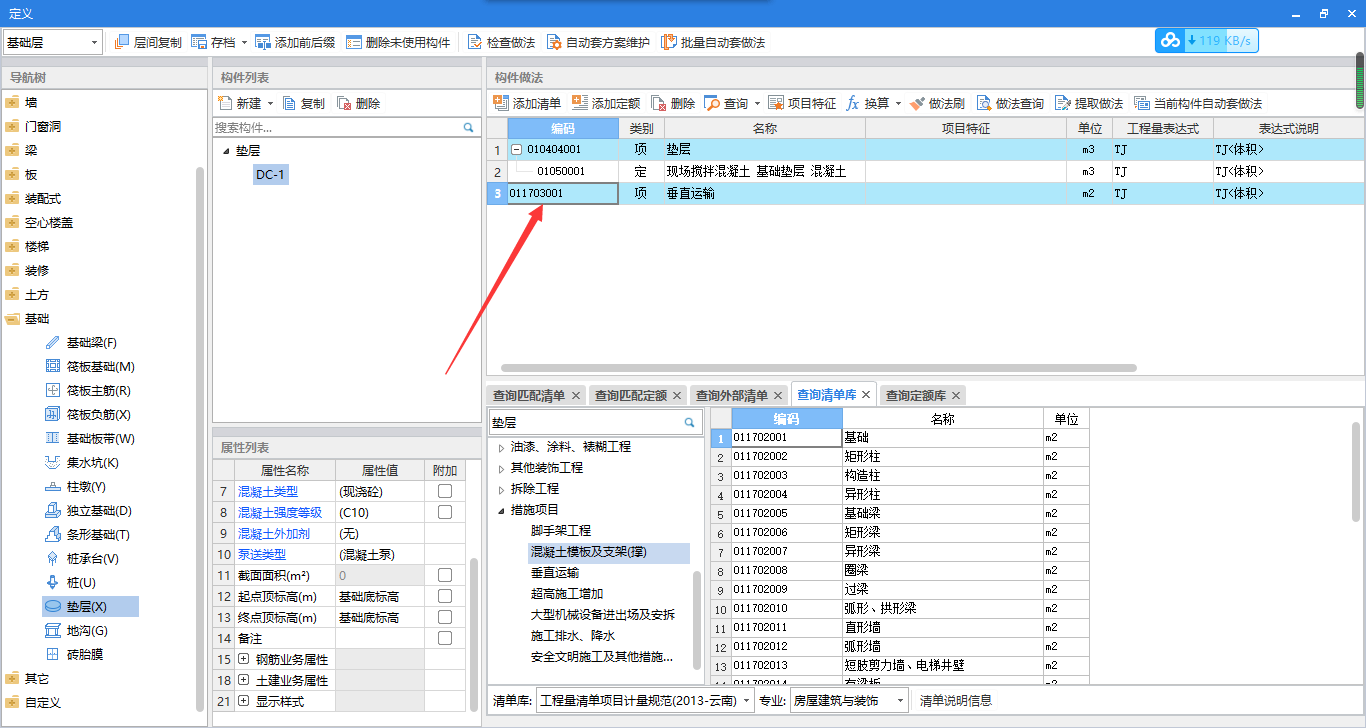Click 存档 save icon

199,42
